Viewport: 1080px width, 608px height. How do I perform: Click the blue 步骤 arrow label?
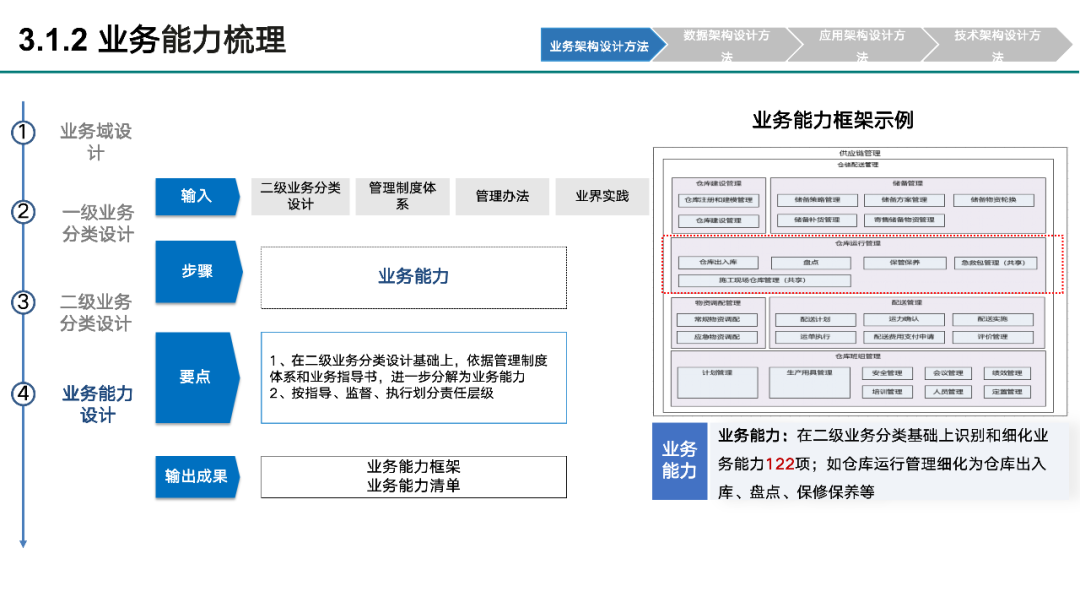coord(198,271)
